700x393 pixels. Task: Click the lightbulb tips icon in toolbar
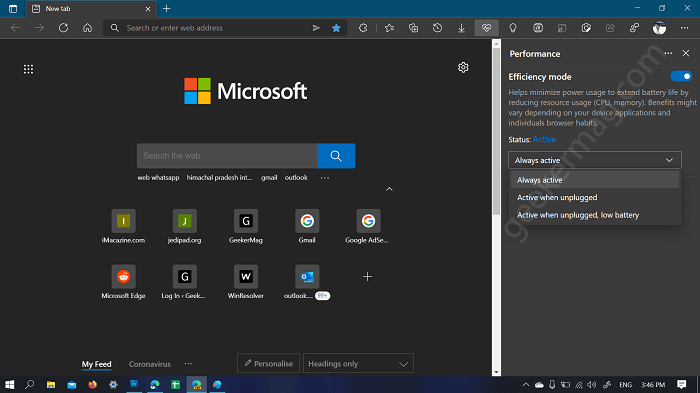(x=512, y=28)
